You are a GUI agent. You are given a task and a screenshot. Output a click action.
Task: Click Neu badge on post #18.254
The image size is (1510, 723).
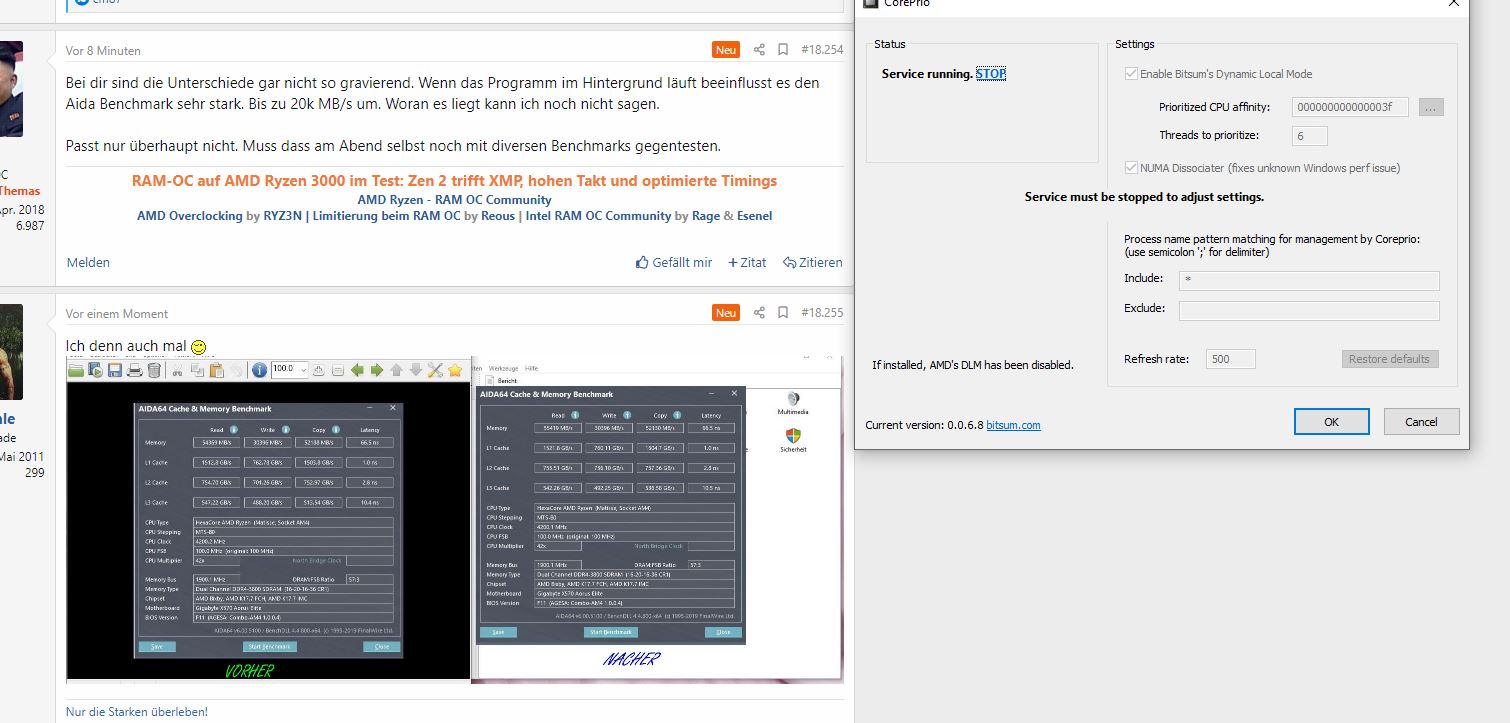point(726,50)
